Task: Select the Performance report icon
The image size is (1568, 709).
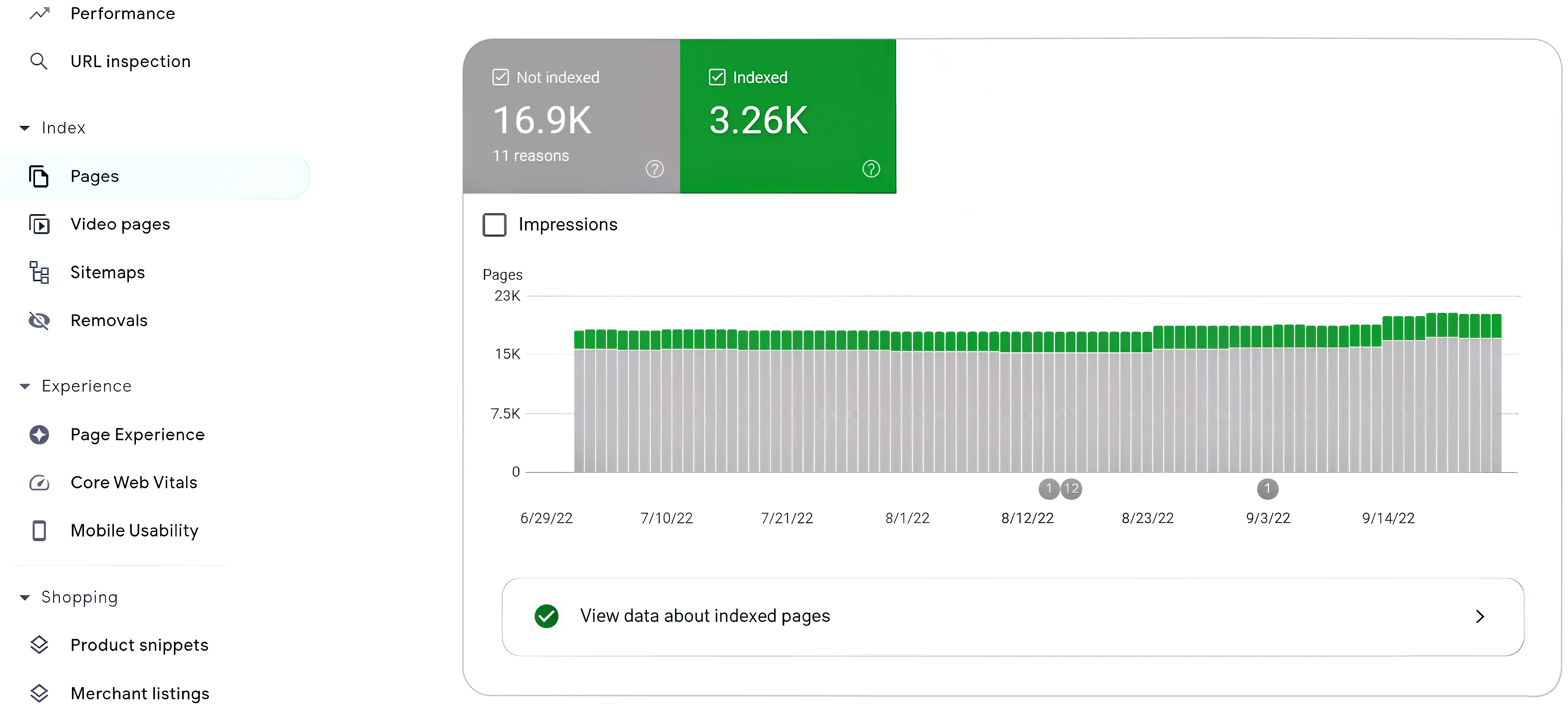Action: point(39,13)
